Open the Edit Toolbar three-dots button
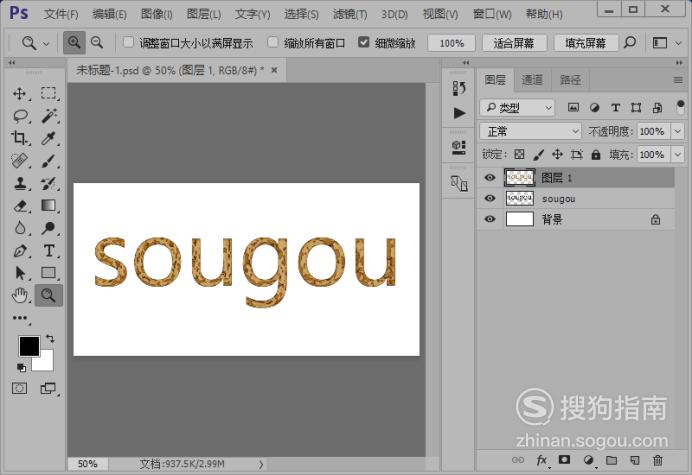This screenshot has height=475, width=692. pos(19,318)
